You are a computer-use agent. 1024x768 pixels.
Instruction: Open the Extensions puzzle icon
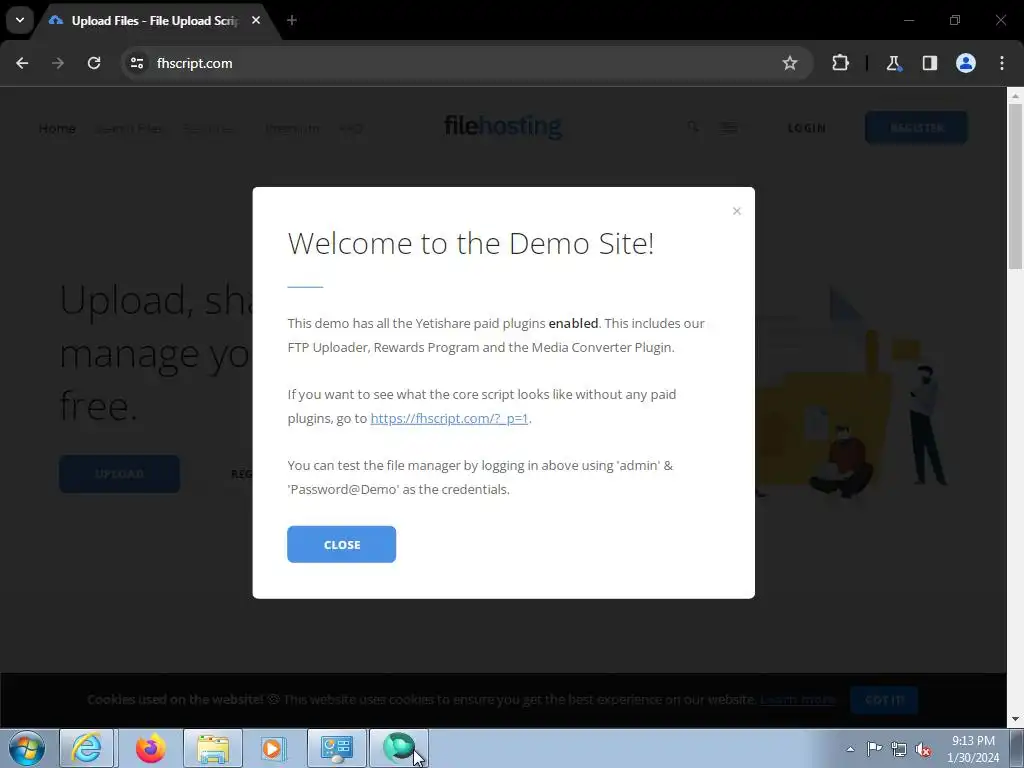click(x=840, y=63)
